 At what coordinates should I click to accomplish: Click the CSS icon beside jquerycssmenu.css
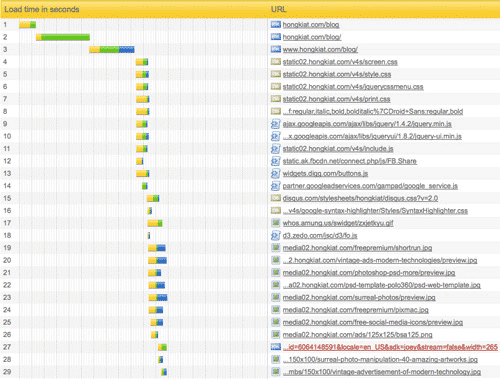(x=276, y=86)
